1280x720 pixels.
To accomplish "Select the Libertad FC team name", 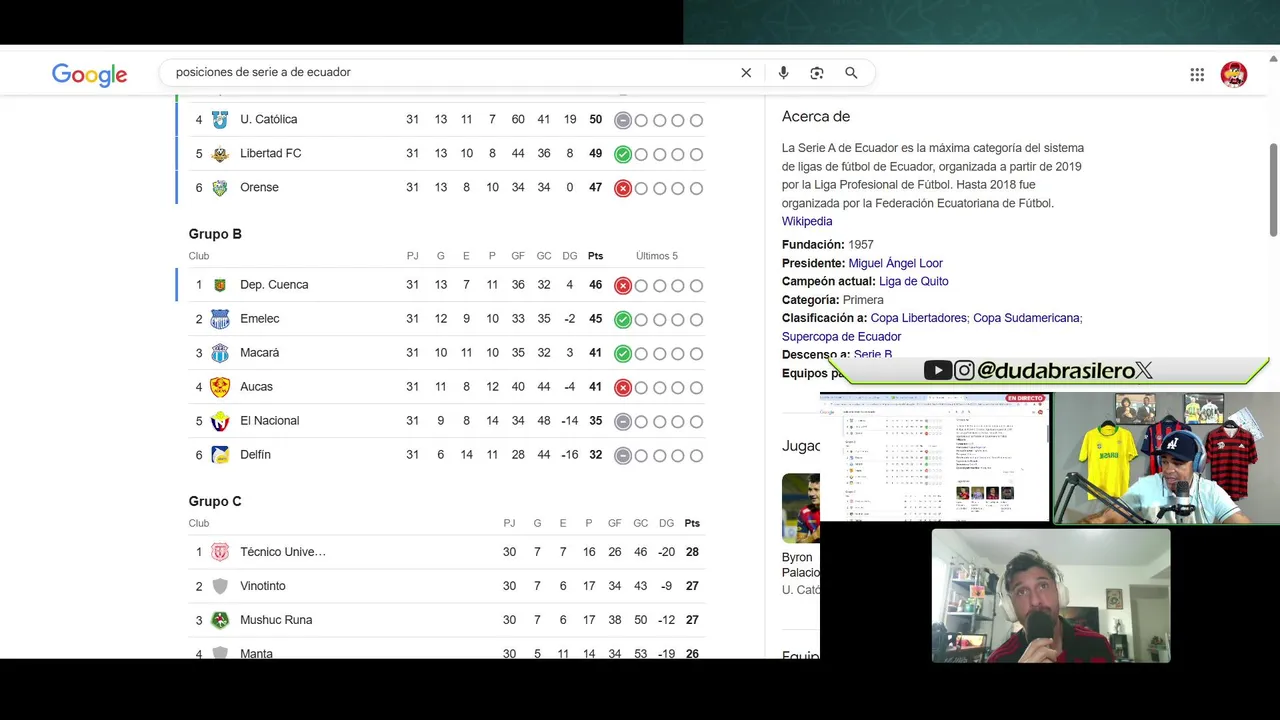I will [271, 154].
